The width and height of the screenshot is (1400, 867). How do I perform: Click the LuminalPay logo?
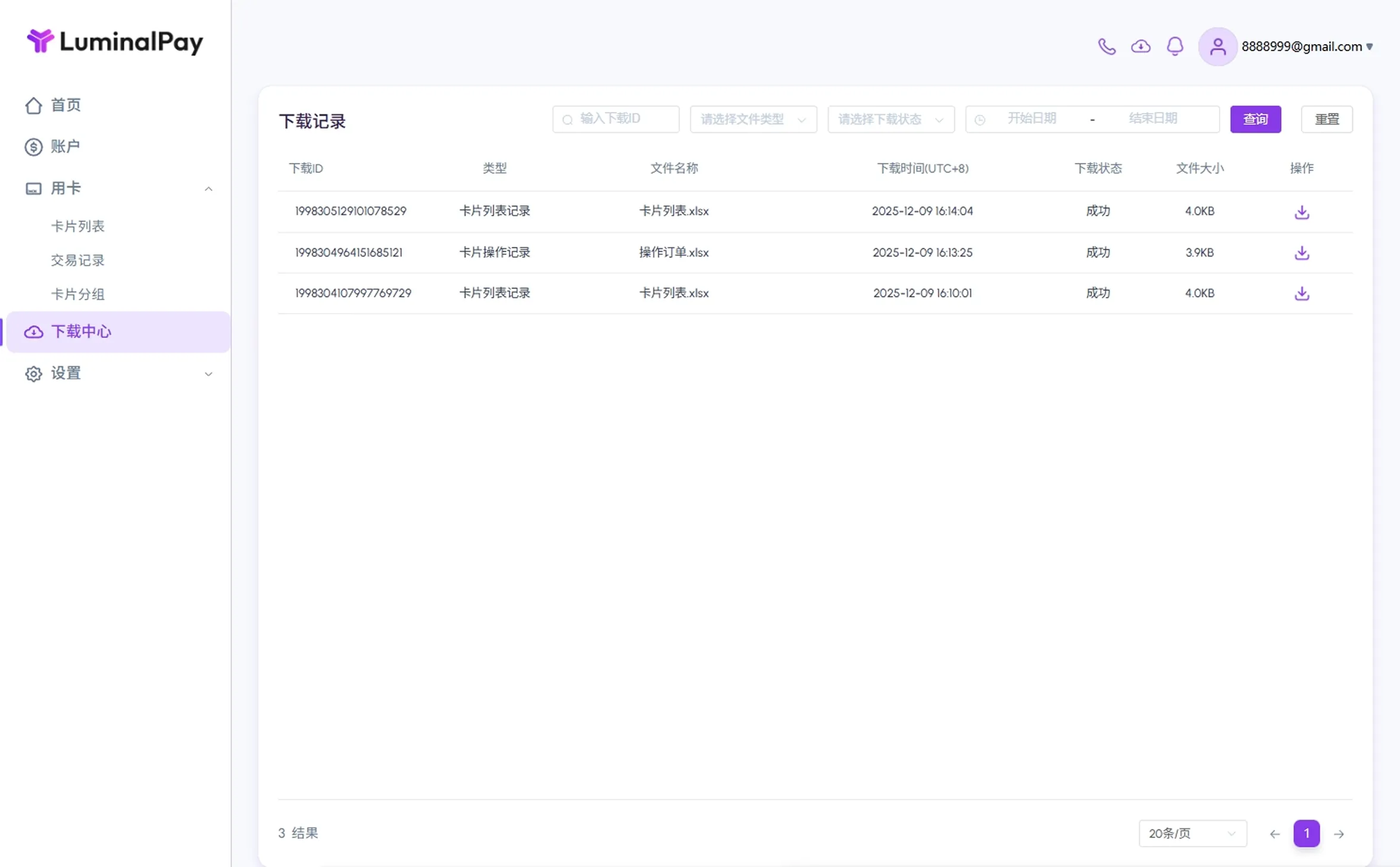point(115,42)
